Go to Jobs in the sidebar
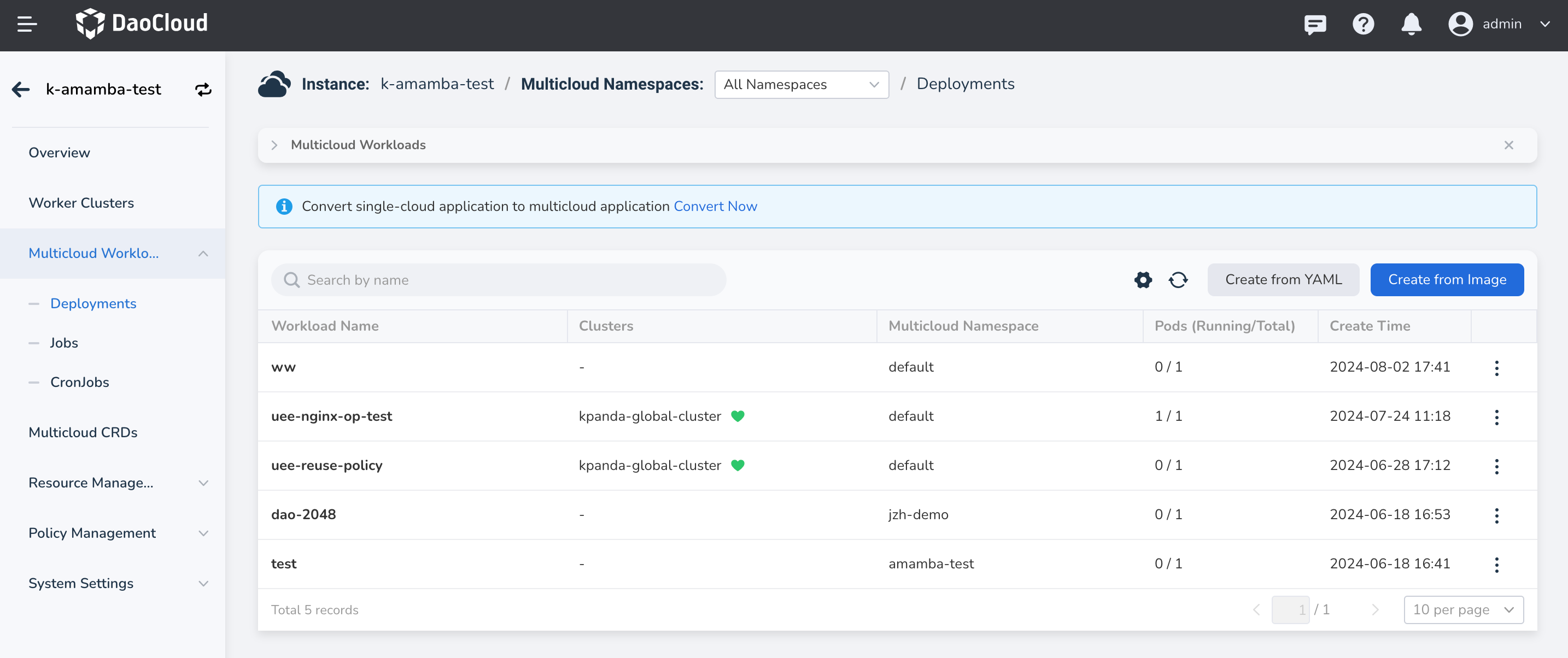Screen dimensions: 1568x658 click(x=64, y=343)
